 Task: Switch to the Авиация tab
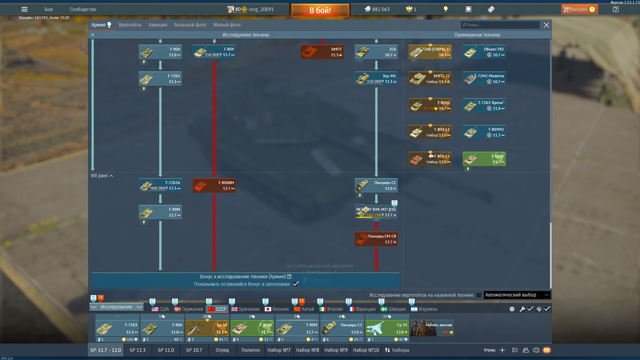[158, 25]
